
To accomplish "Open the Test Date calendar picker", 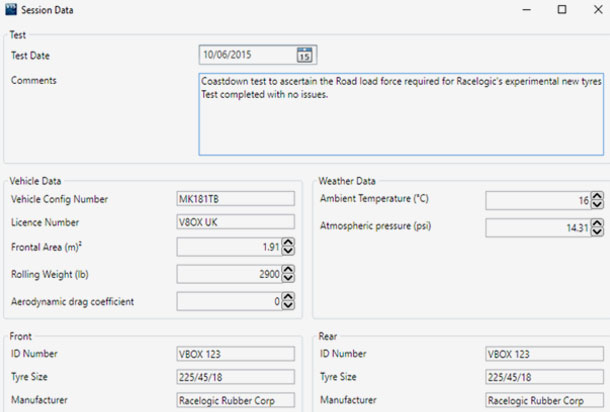I will point(305,55).
